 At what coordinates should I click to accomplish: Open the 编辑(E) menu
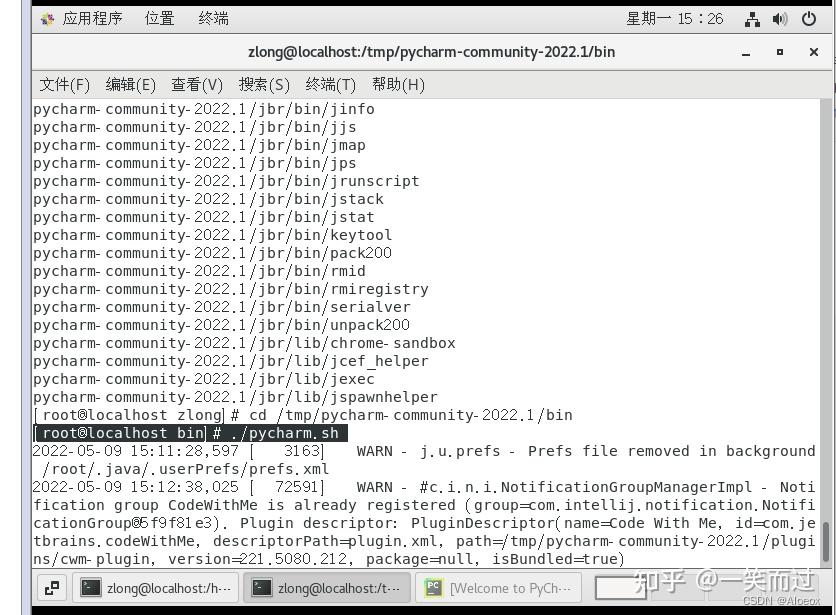tap(131, 84)
